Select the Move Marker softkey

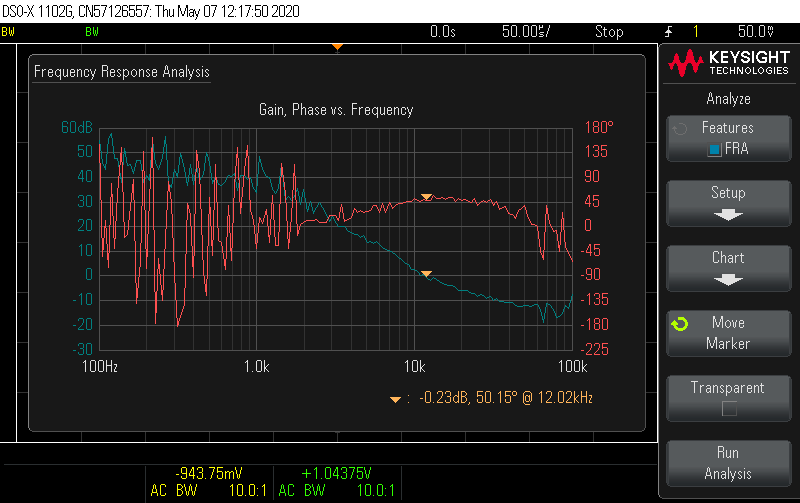click(729, 333)
